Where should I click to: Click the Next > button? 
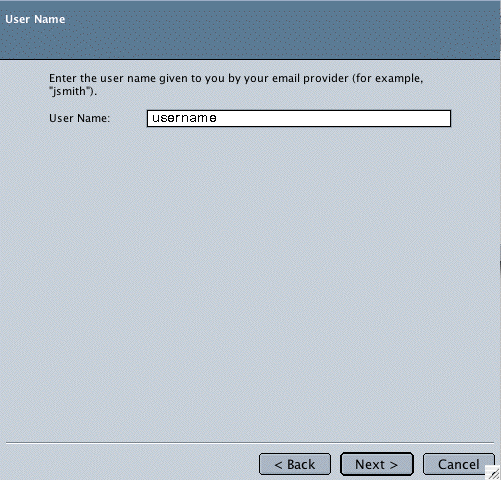tap(377, 464)
